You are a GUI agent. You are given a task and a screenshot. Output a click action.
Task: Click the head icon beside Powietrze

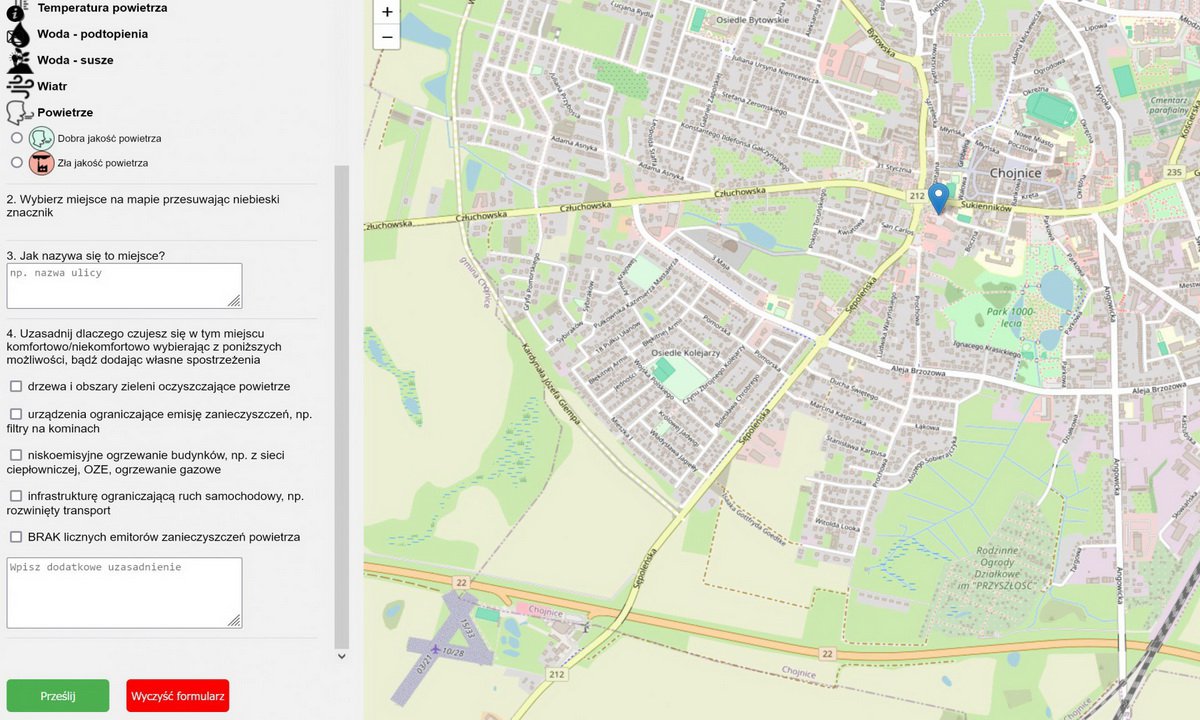[x=19, y=112]
